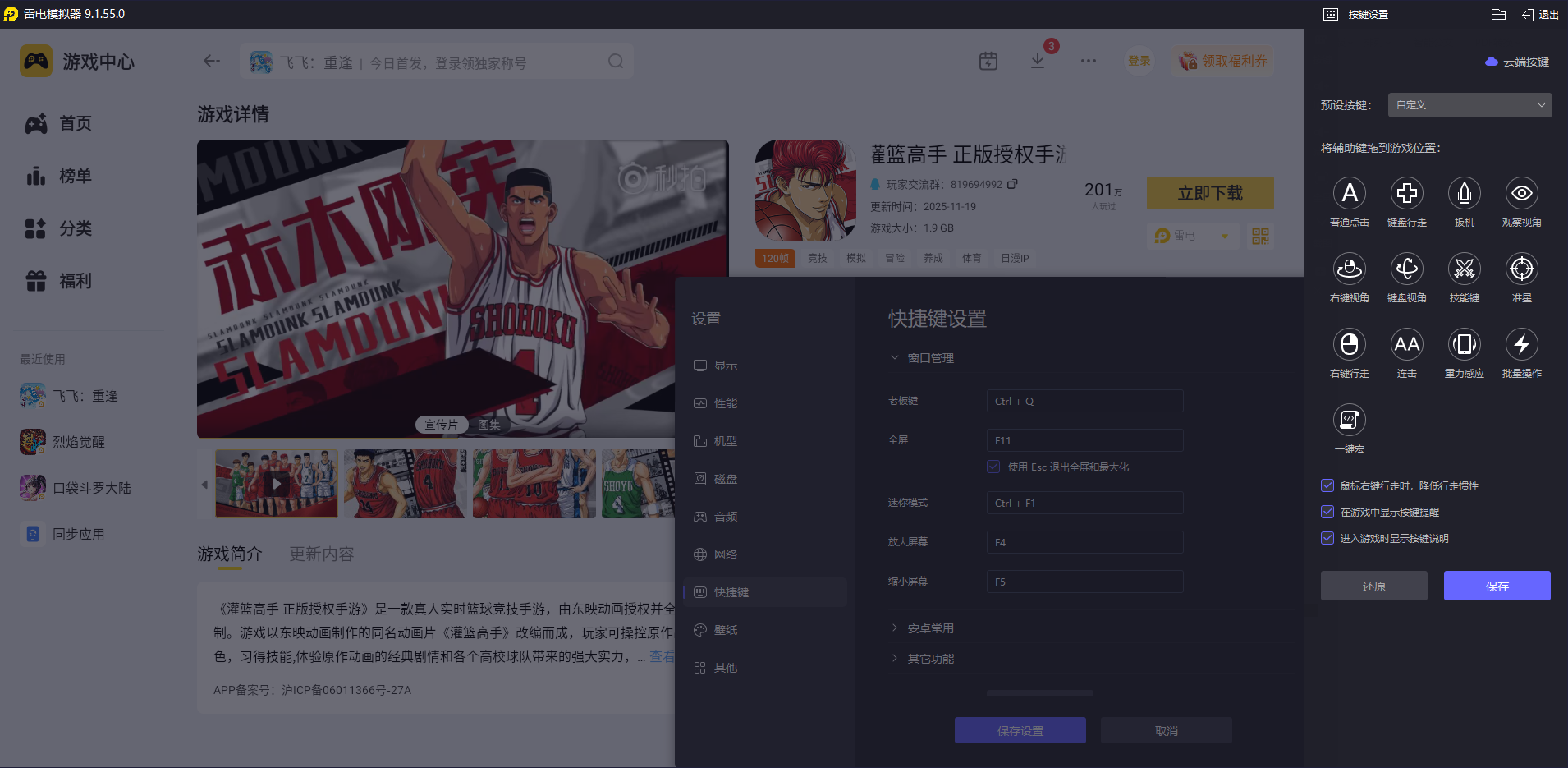Choose the 技能键 skill key icon
The width and height of the screenshot is (1568, 768).
pyautogui.click(x=1465, y=269)
